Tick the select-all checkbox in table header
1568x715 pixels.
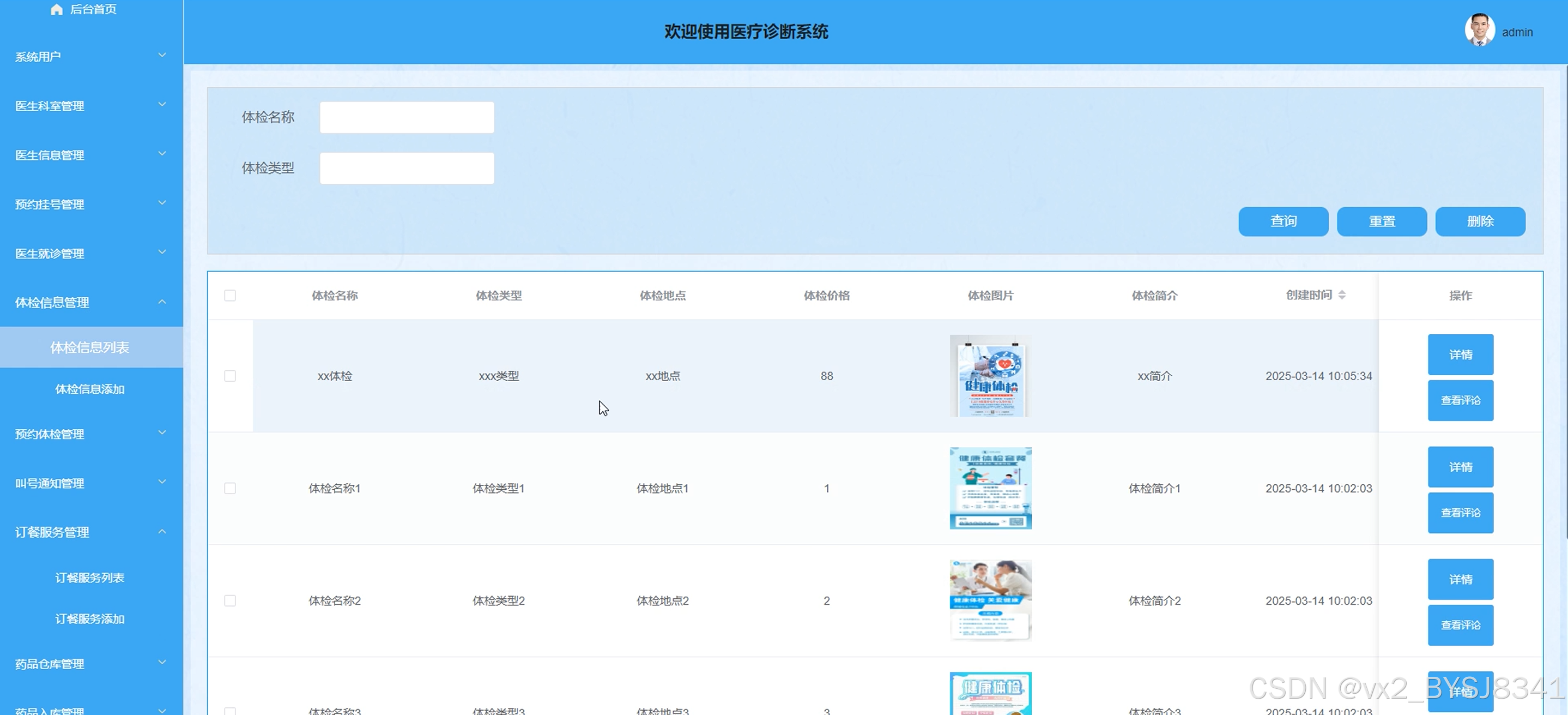point(230,296)
